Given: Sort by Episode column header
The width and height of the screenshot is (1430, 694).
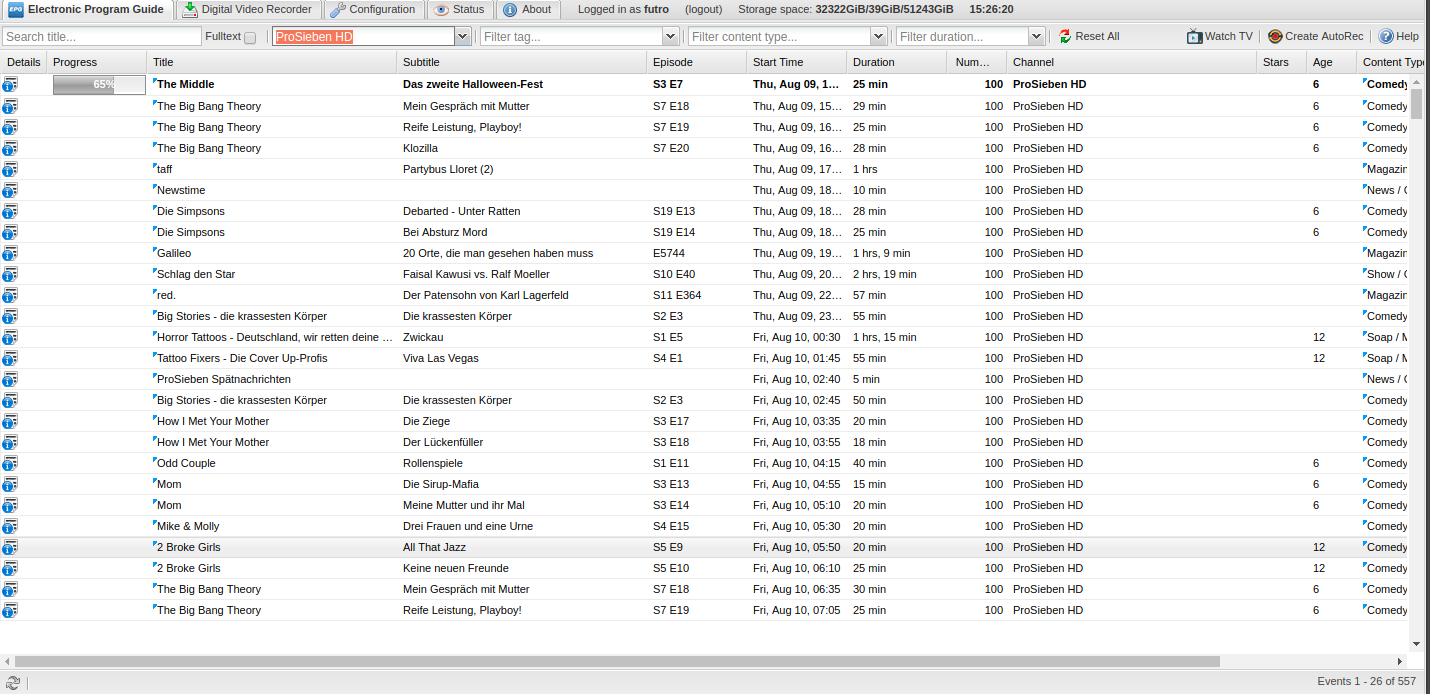Looking at the screenshot, I should (x=697, y=62).
